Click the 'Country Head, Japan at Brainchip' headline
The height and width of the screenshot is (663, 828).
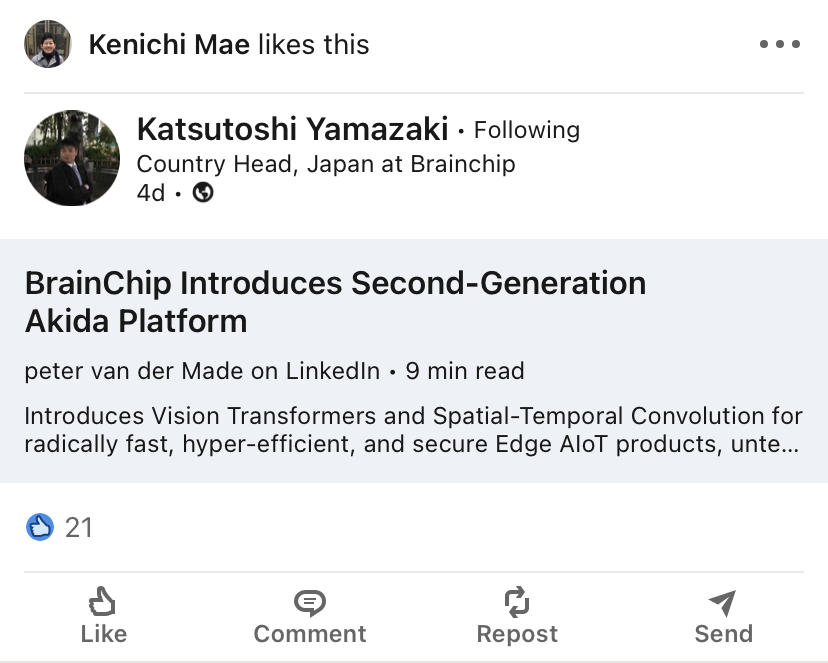click(325, 163)
